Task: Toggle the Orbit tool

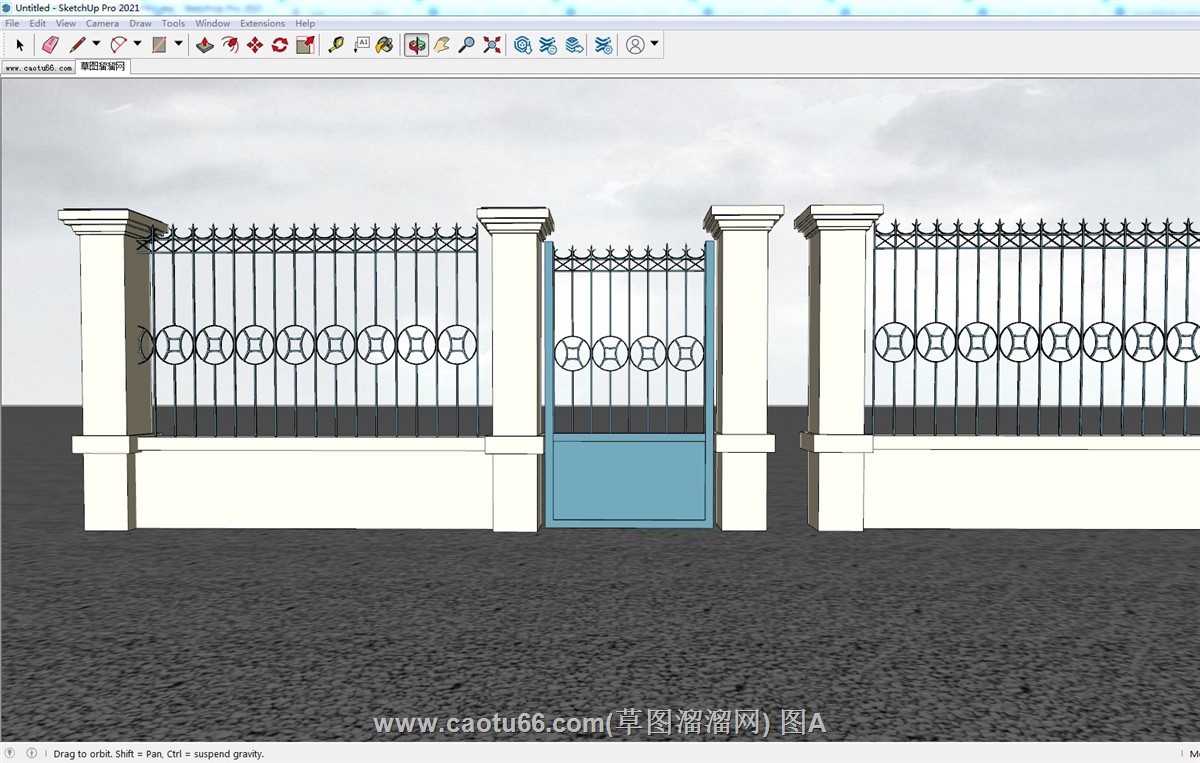Action: (417, 45)
